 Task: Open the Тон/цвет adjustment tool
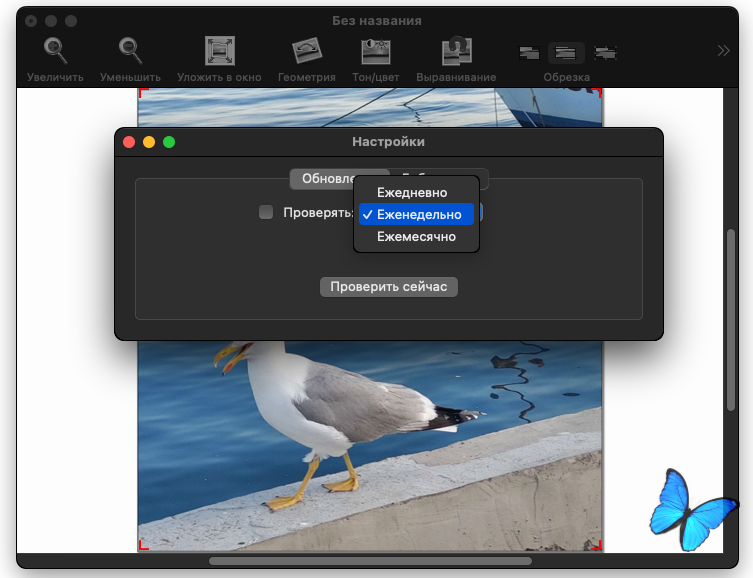[376, 51]
